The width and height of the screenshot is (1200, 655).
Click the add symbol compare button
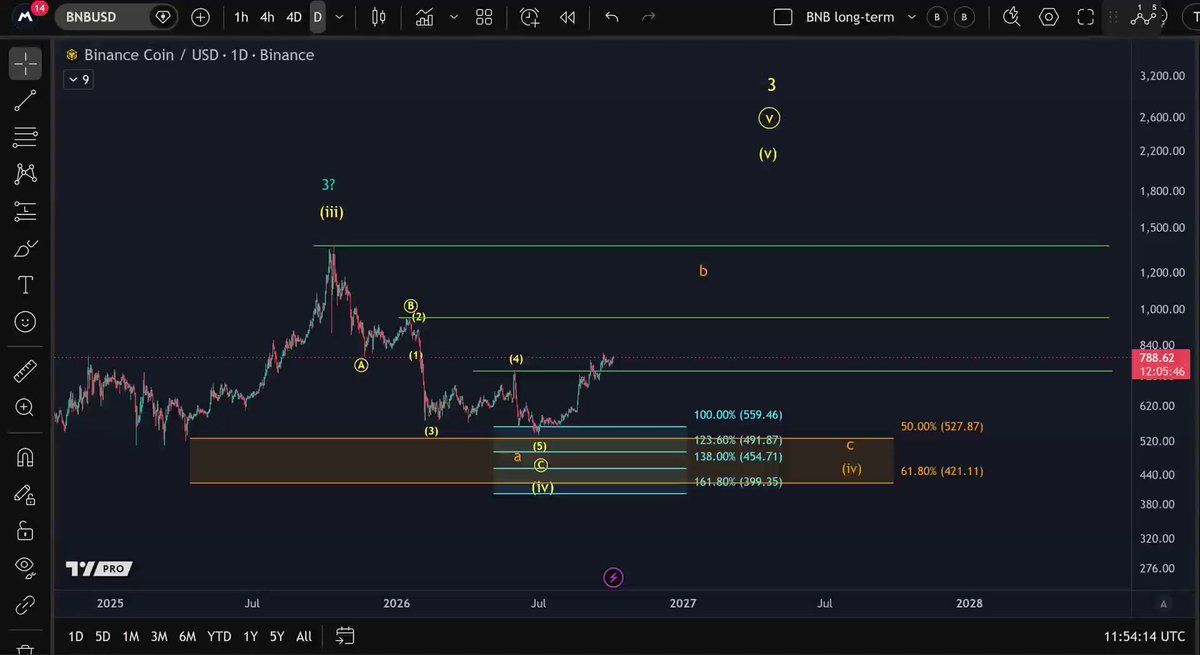(201, 17)
